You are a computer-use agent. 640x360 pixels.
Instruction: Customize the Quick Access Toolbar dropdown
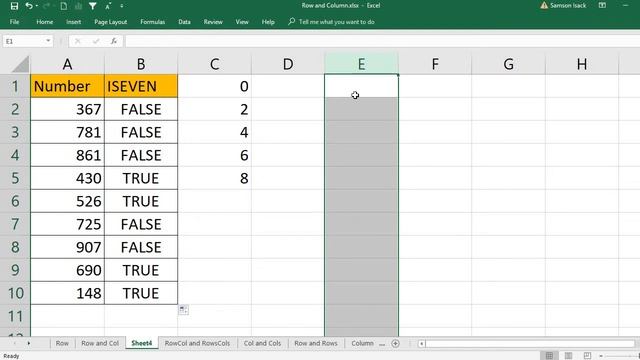tap(122, 6)
